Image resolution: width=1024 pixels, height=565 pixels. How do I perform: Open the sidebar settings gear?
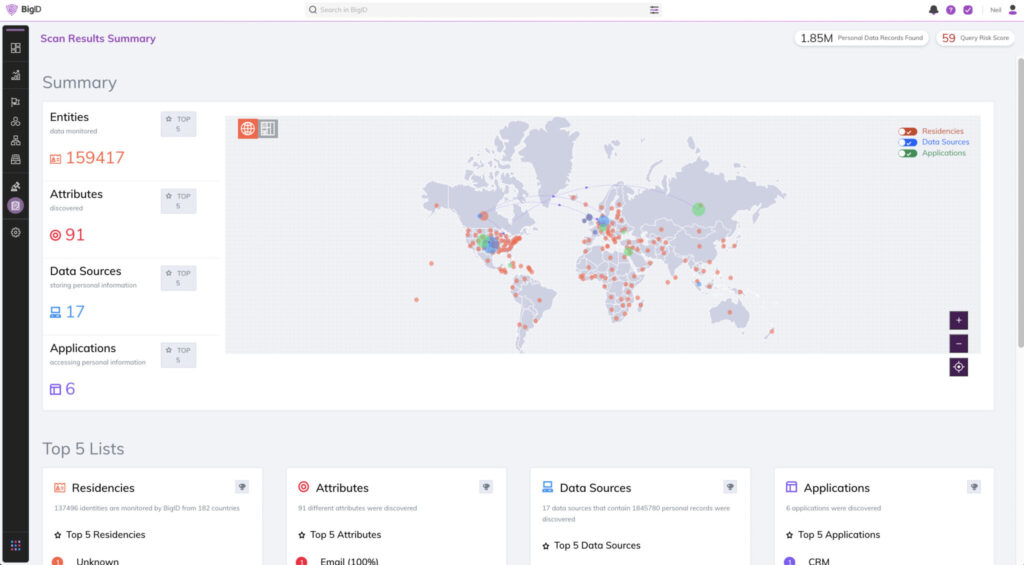coord(15,232)
